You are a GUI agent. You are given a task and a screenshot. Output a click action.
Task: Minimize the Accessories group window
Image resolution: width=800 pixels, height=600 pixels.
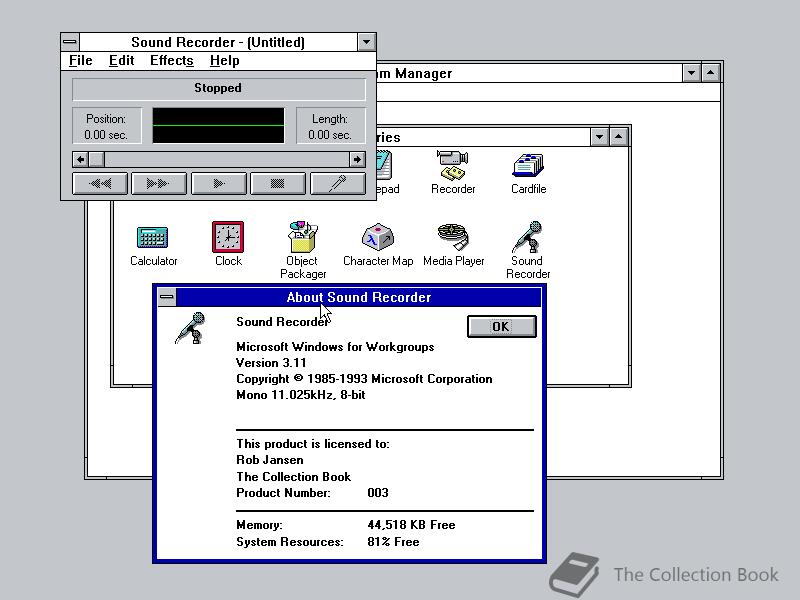(599, 137)
